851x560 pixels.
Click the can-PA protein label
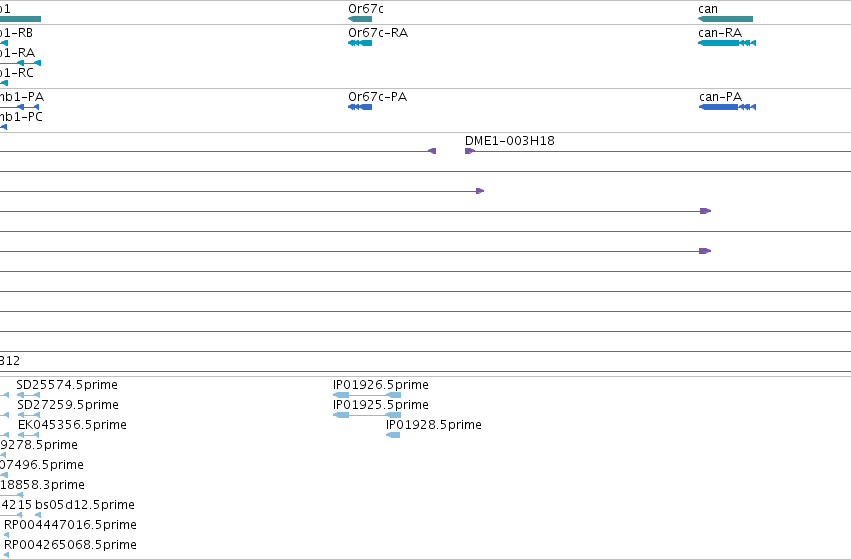coord(720,97)
